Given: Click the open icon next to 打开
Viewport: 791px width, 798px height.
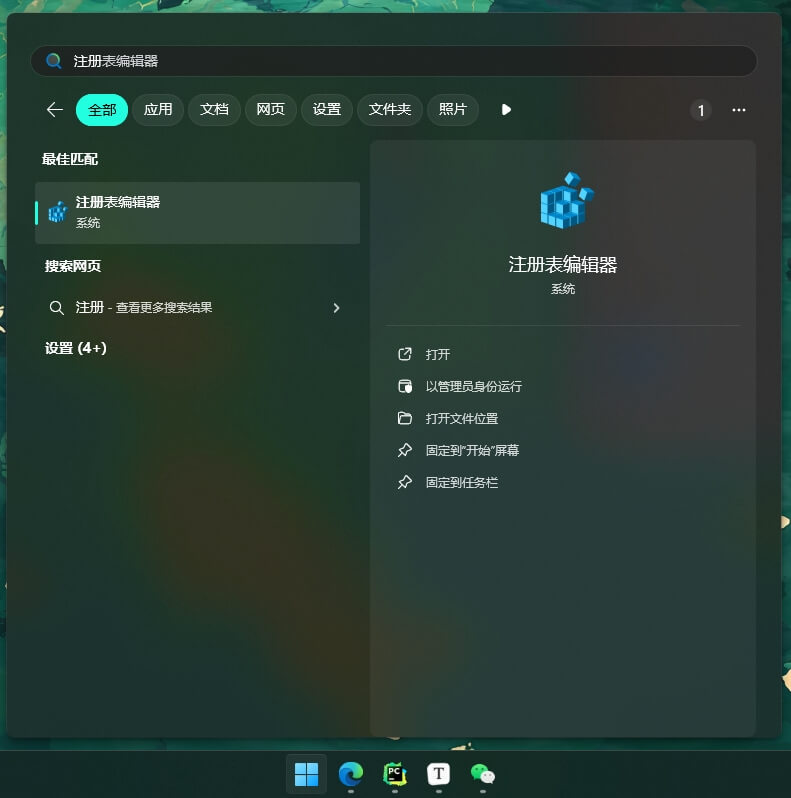Looking at the screenshot, I should 405,354.
